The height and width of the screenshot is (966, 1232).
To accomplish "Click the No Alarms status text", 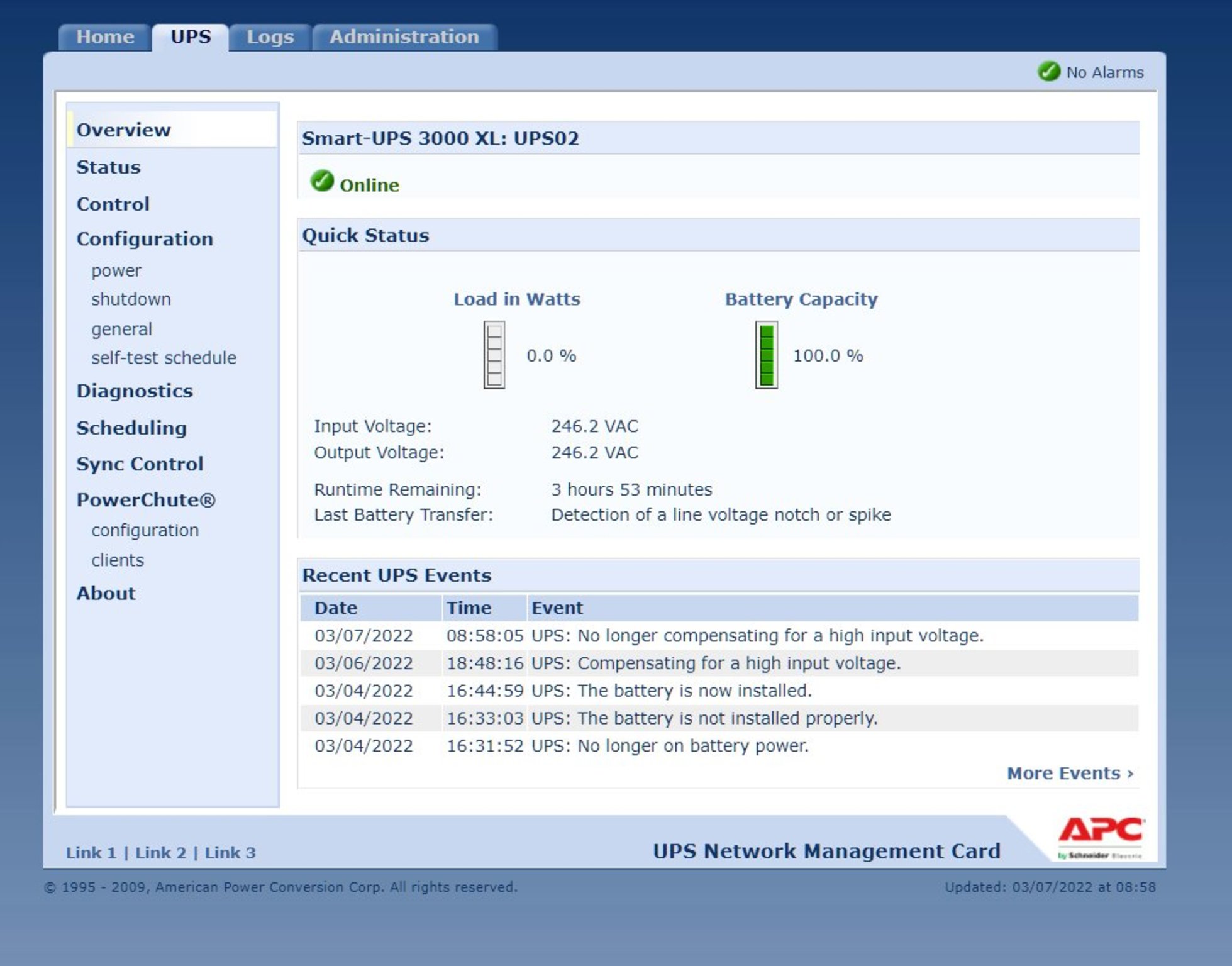I will click(x=1105, y=72).
